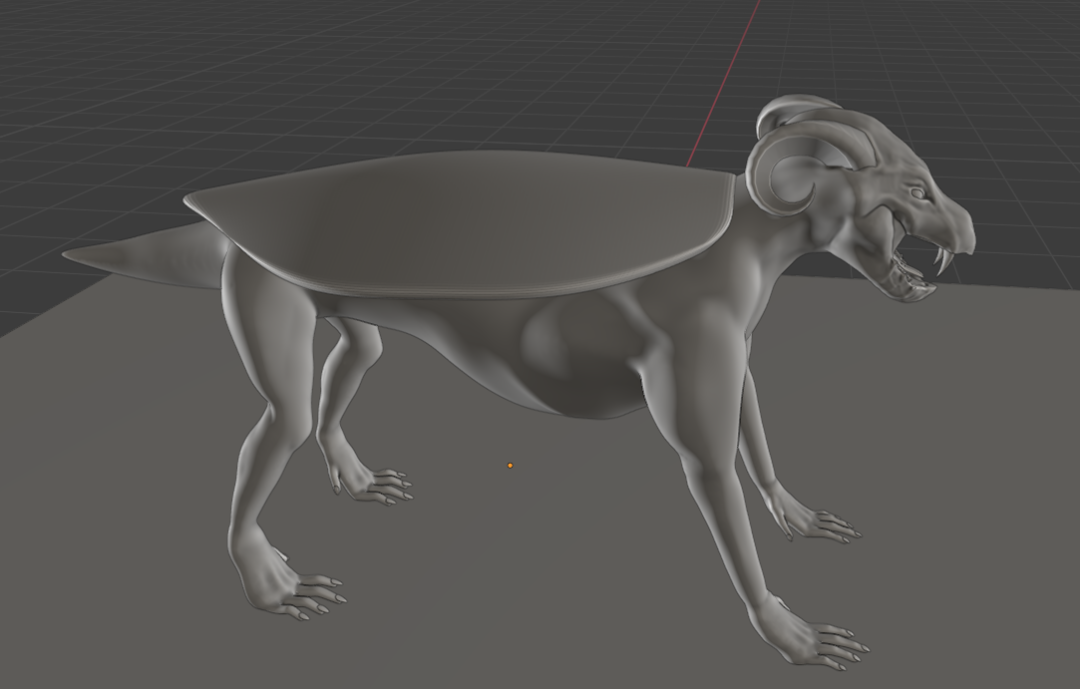Click the shell on the creature's back
The image size is (1080, 689).
pyautogui.click(x=458, y=224)
